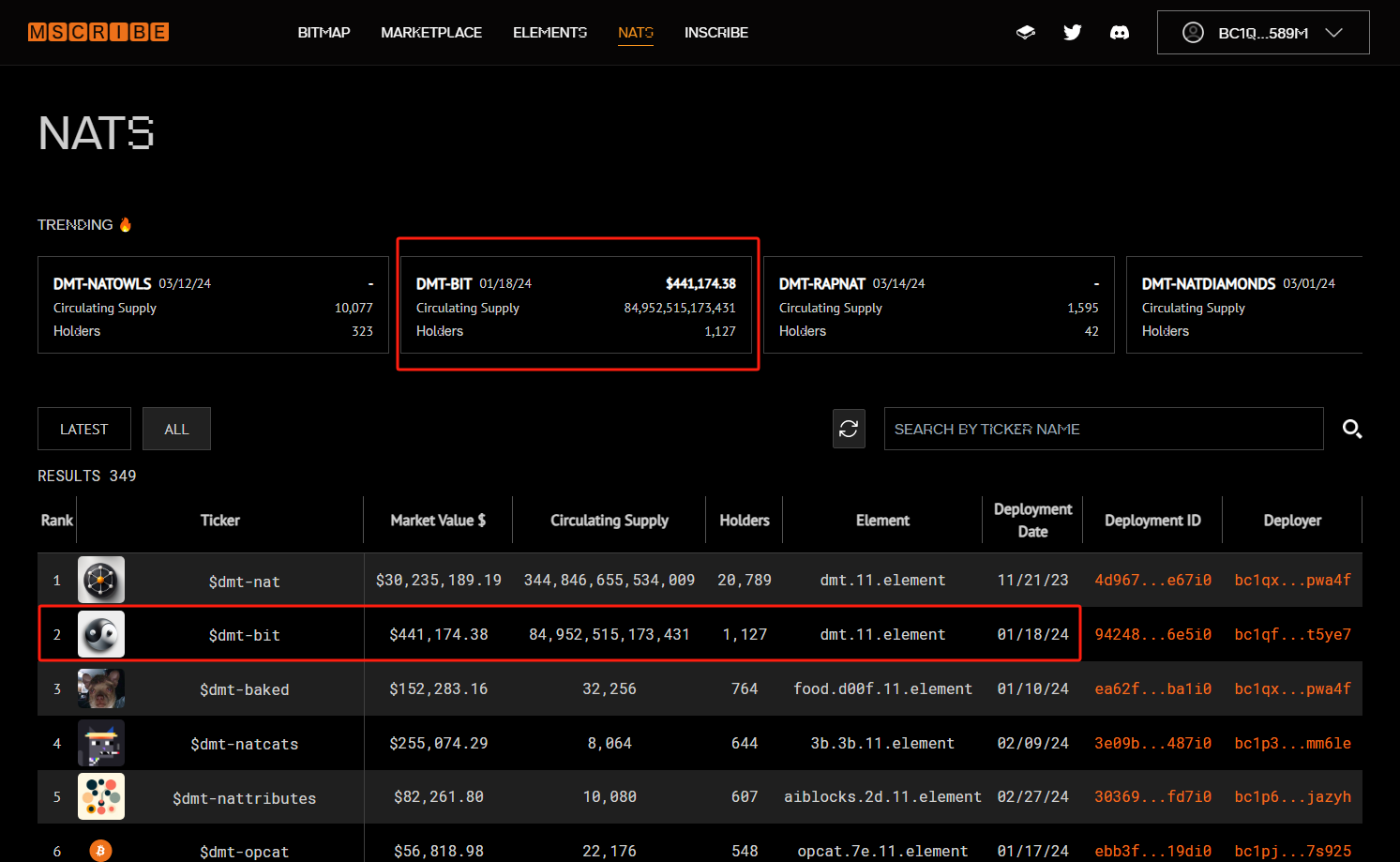Select the ALL filter button
The image size is (1400, 862).
coord(176,429)
